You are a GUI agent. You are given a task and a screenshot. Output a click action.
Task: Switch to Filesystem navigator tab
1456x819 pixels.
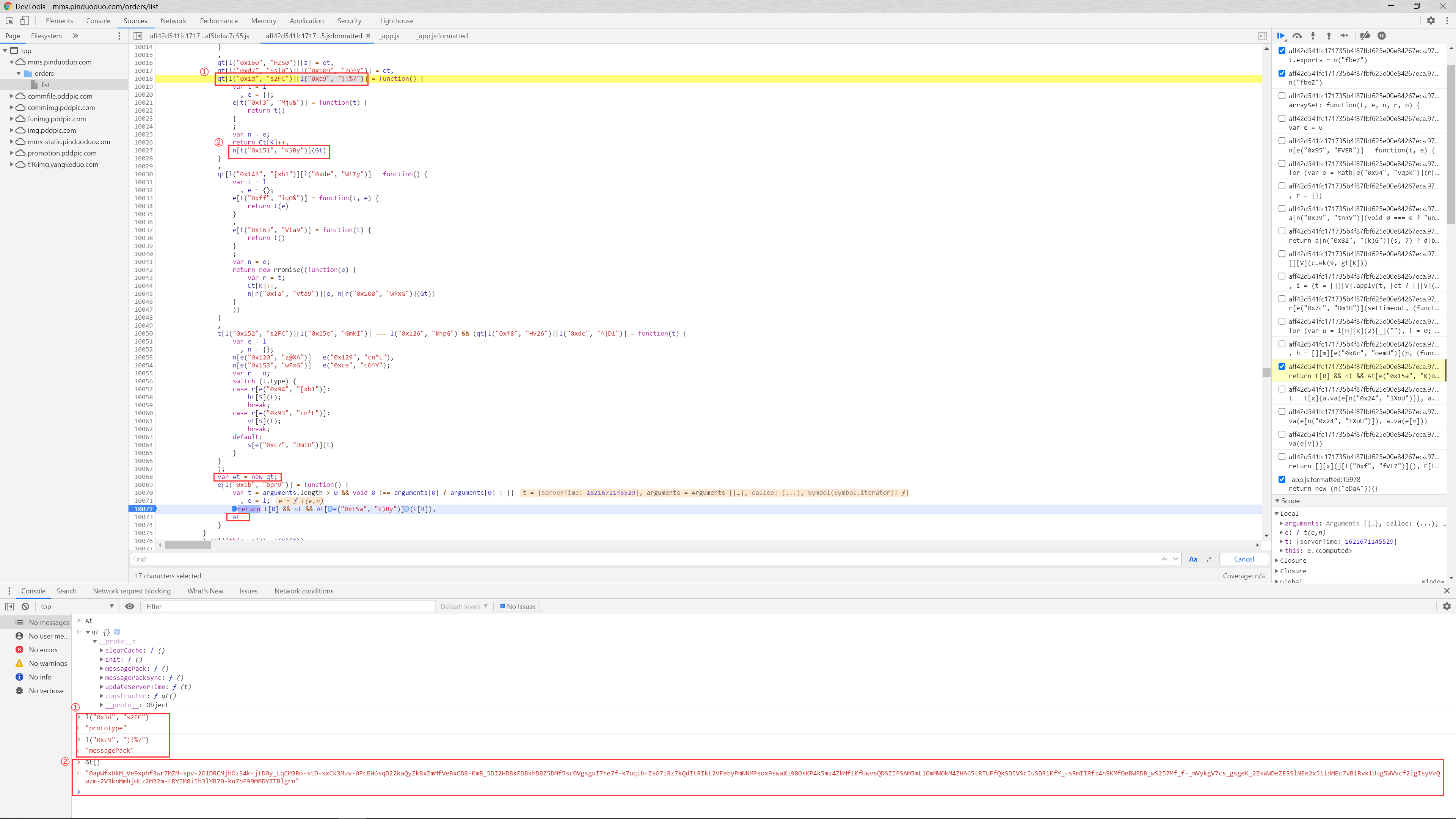click(x=46, y=36)
